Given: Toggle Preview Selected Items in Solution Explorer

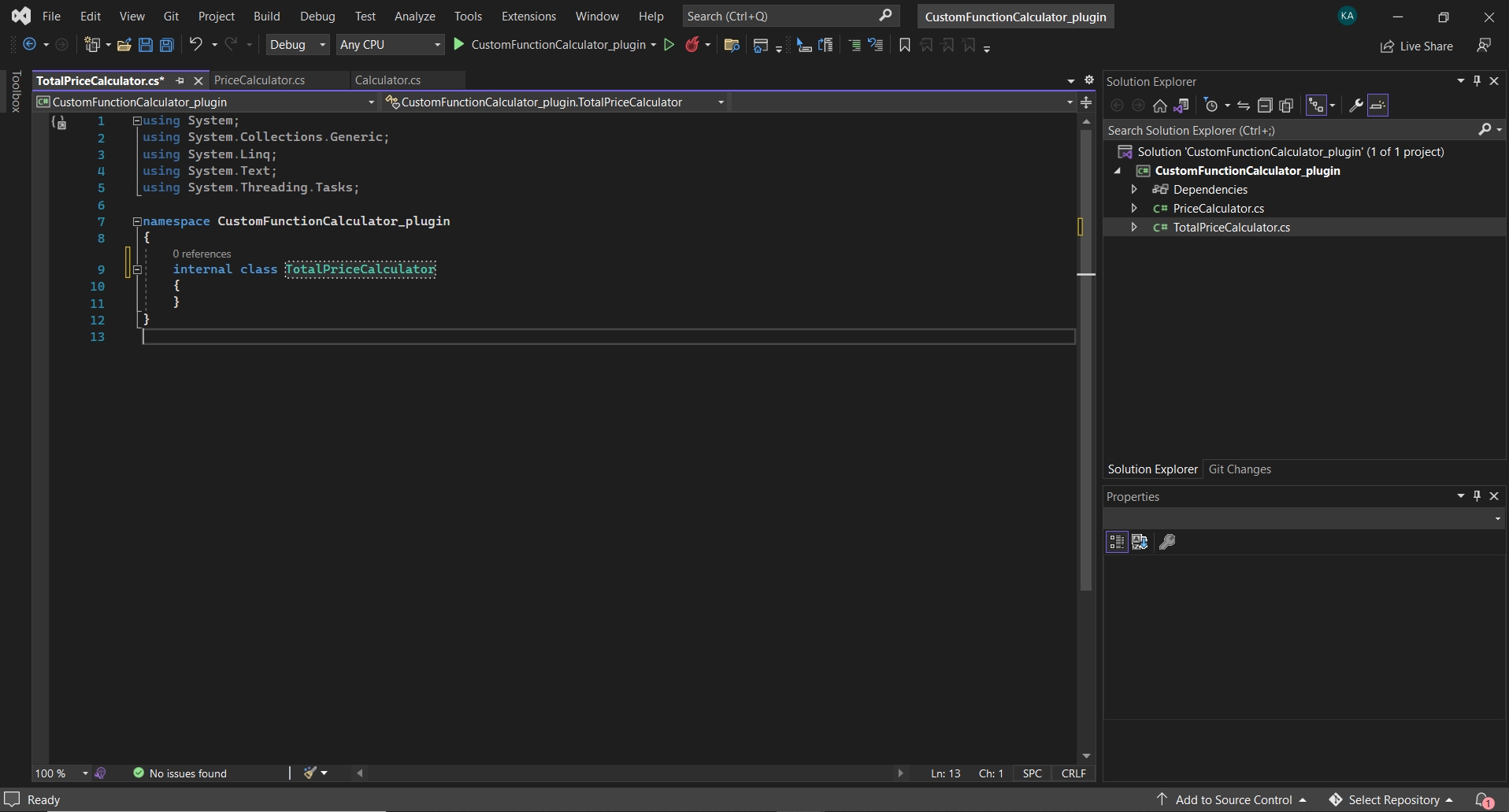Looking at the screenshot, I should point(1377,106).
